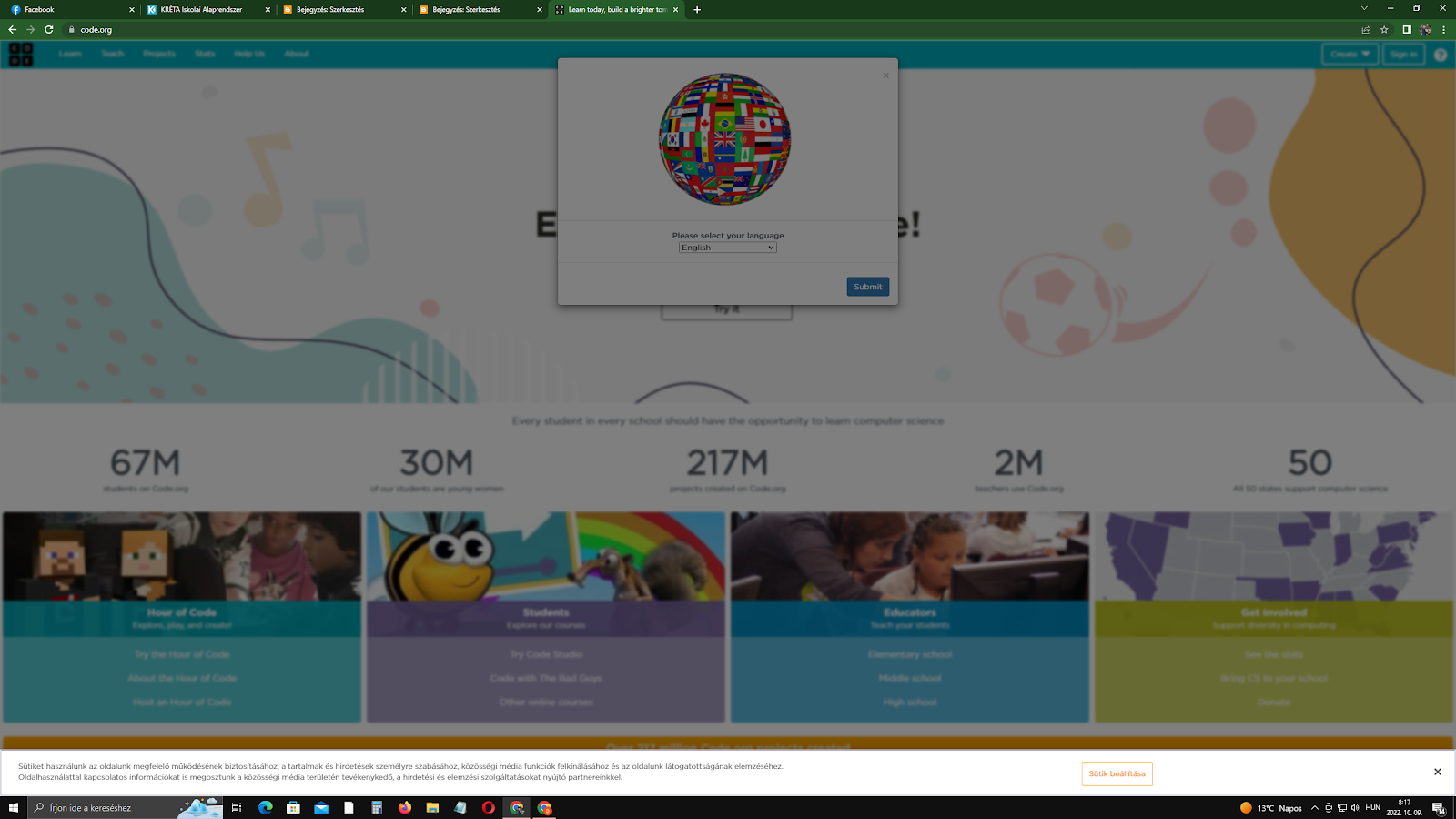1456x819 pixels.
Task: Close the KRÉTA Iskolai Alaprendszer tab
Action: pyautogui.click(x=268, y=10)
